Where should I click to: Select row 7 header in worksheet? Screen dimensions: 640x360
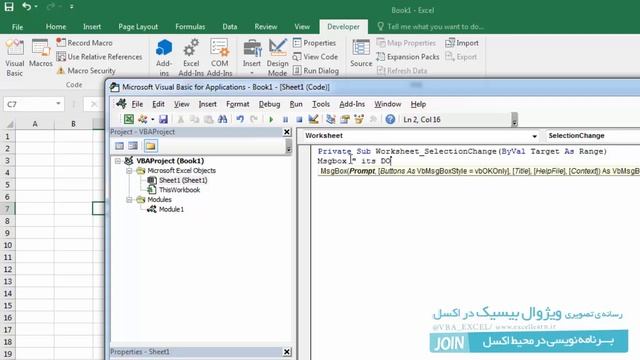pos(7,209)
